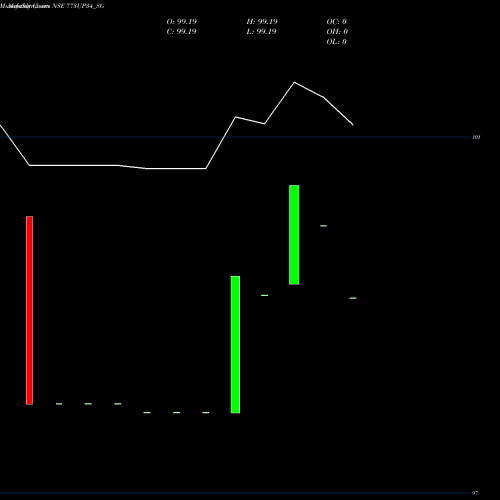Click the OL: 0 reading
The width and height of the screenshot is (500, 500).
coord(337,42)
